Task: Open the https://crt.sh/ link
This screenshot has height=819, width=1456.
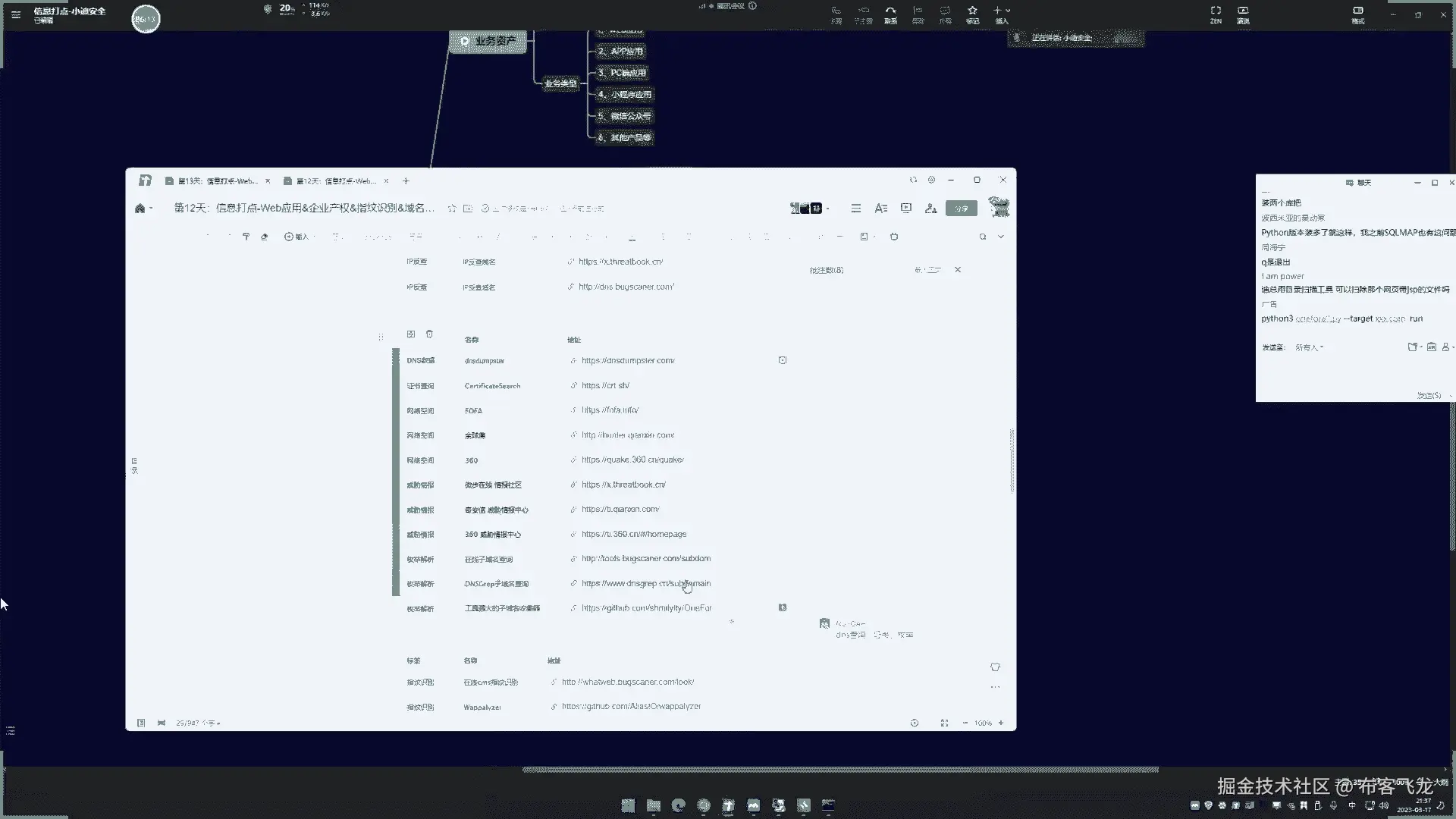Action: [x=605, y=385]
